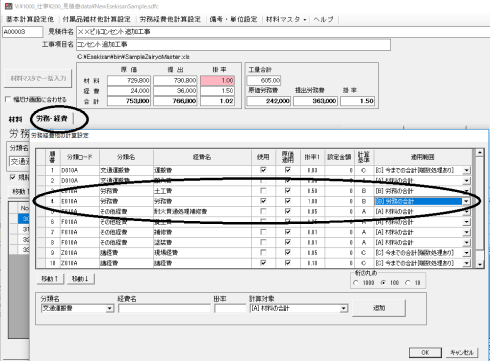Screen dimensions: 490x361
Task: Click the 耐火貫通処理補修費 cell in row 5
Action: pos(202,212)
